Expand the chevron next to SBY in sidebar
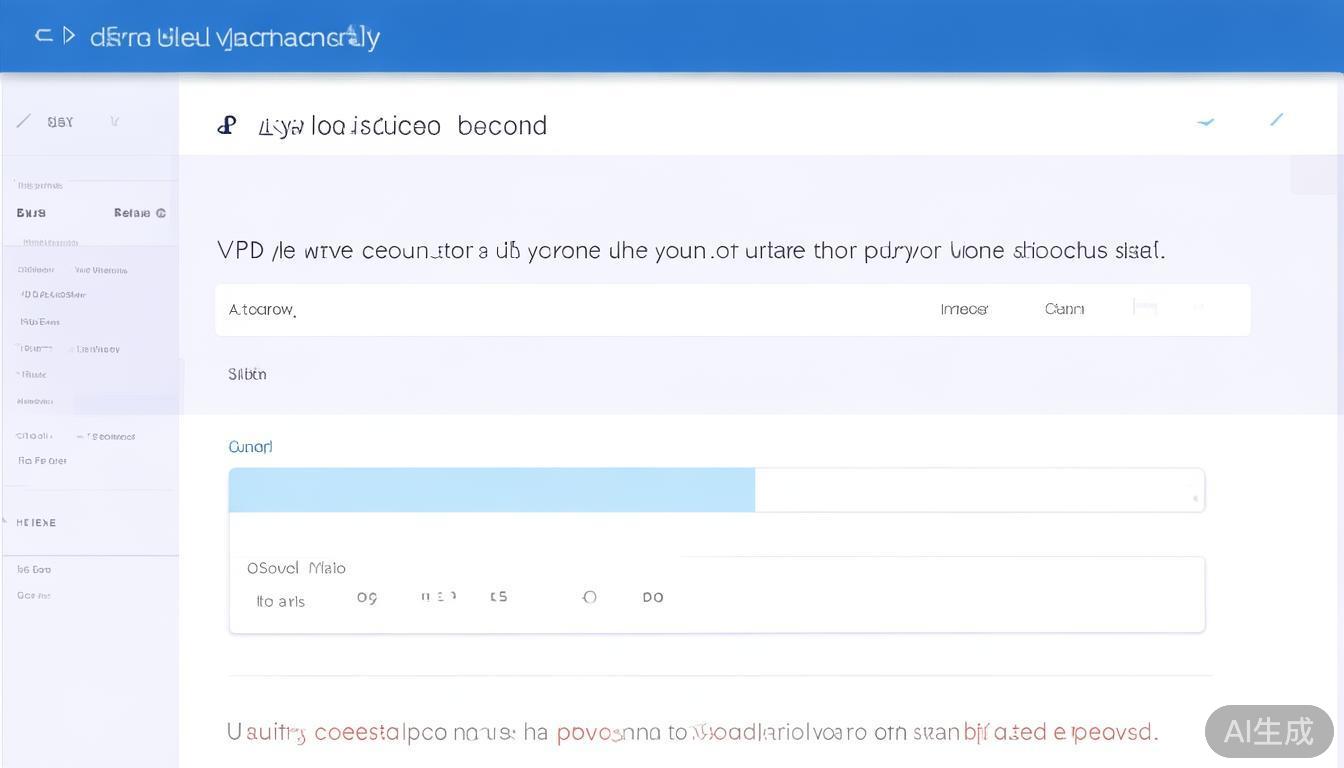This screenshot has width=1344, height=768. [x=115, y=121]
